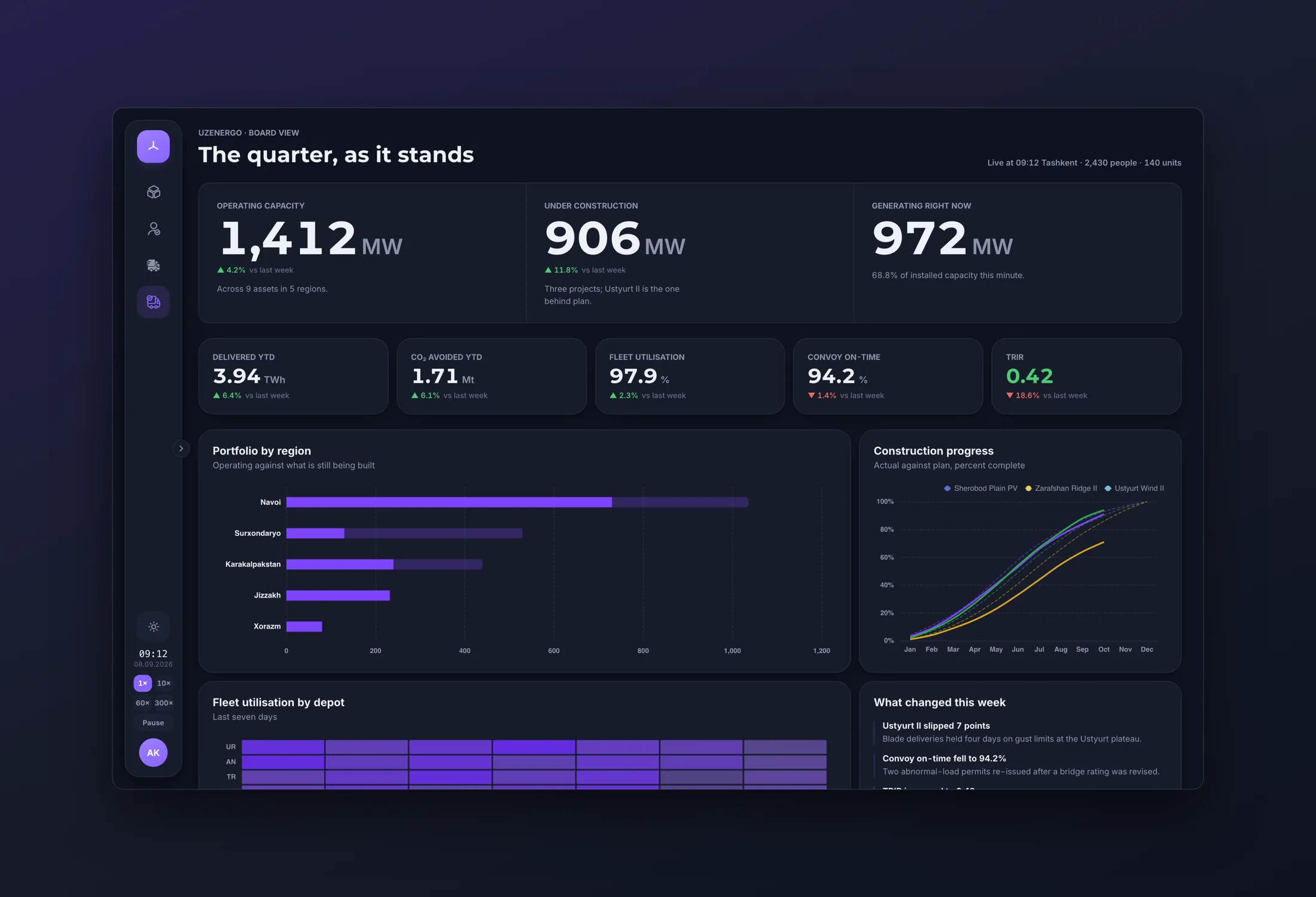Click the 'UZENERGO · BOARD VIEW' breadcrumb
This screenshot has height=897, width=1316.
point(249,133)
